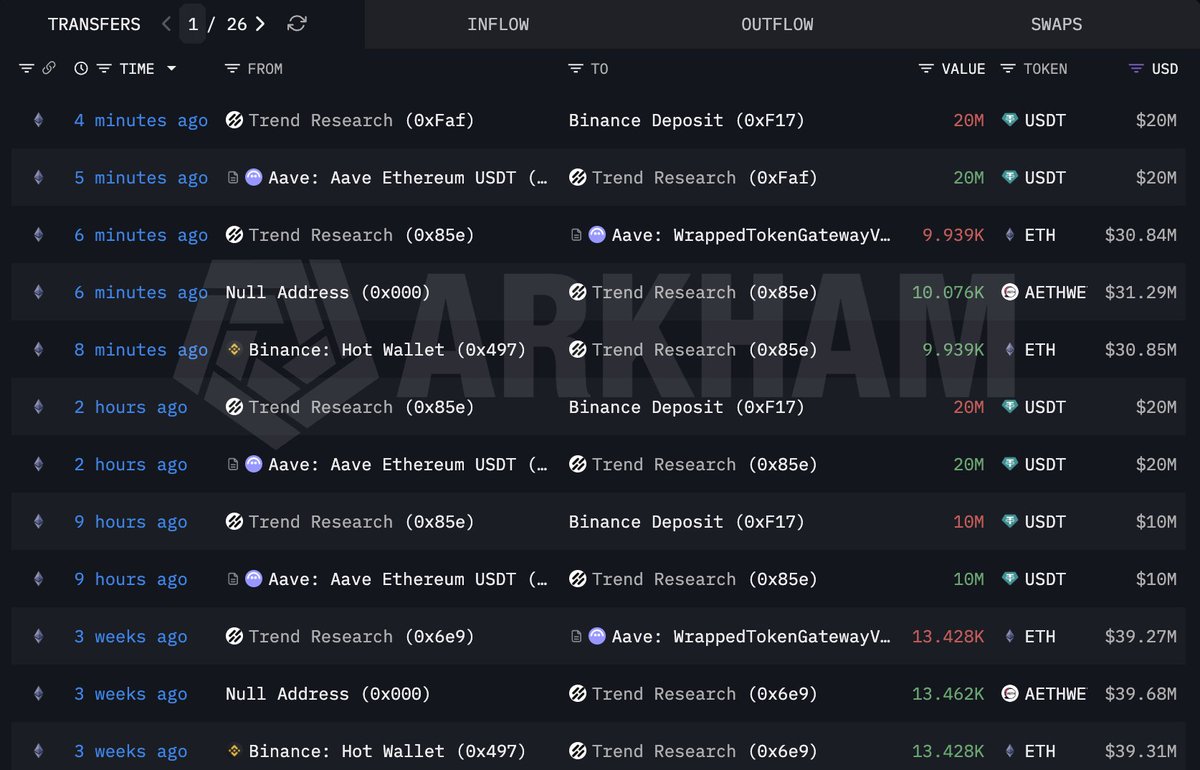Open Trend Research (0xFaf) sender in first row
1200x770 pixels.
361,120
